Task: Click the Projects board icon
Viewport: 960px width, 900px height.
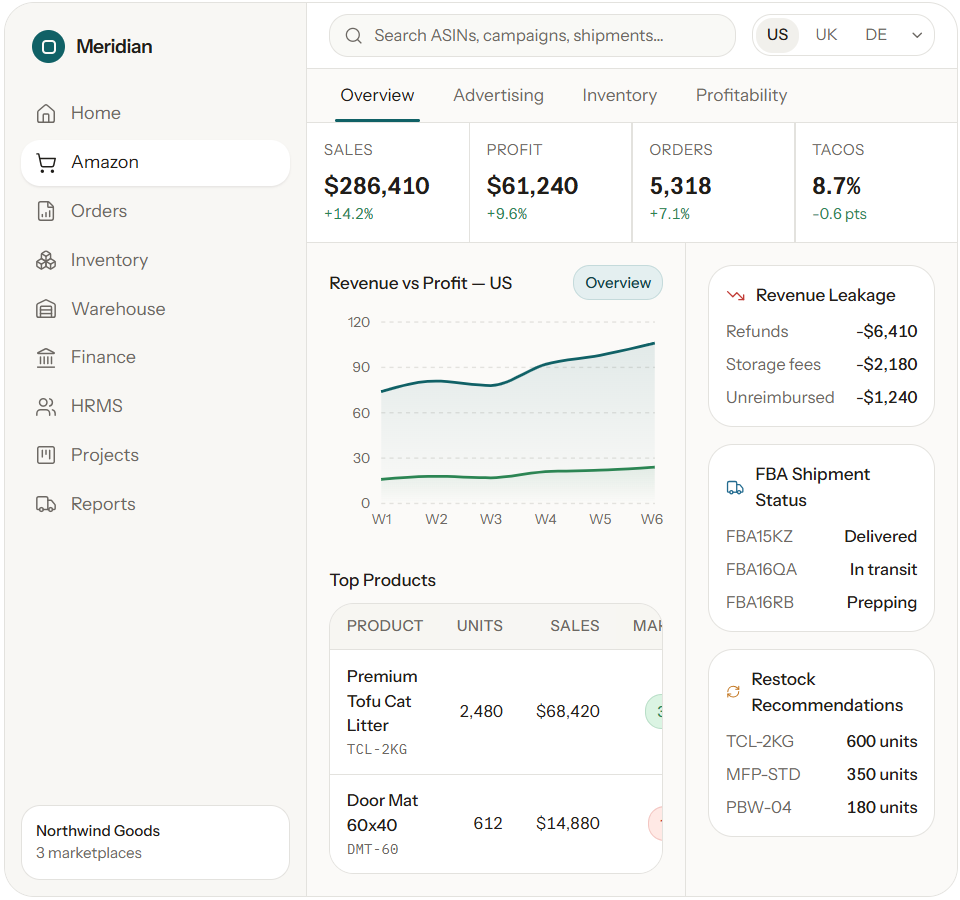Action: 46,455
